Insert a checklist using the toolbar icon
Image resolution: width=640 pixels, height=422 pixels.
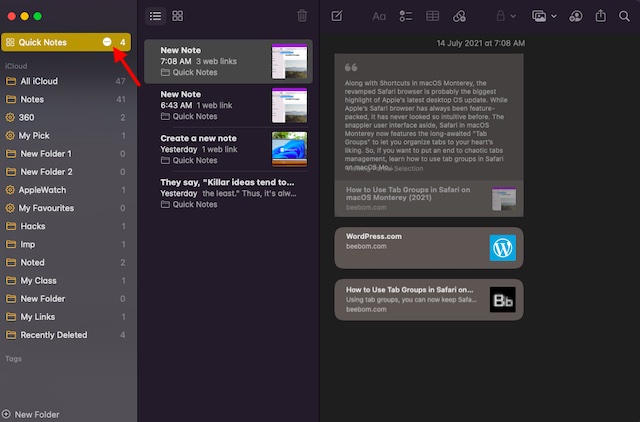pos(406,16)
